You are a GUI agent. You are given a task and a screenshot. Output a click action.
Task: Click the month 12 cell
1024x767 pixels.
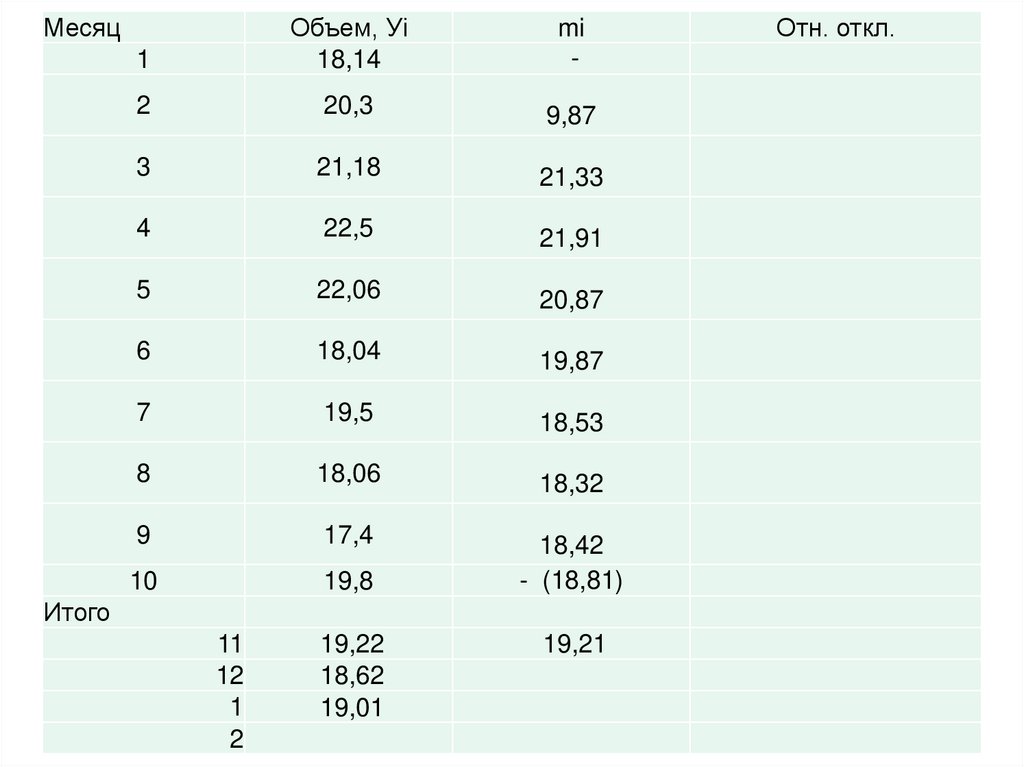230,676
